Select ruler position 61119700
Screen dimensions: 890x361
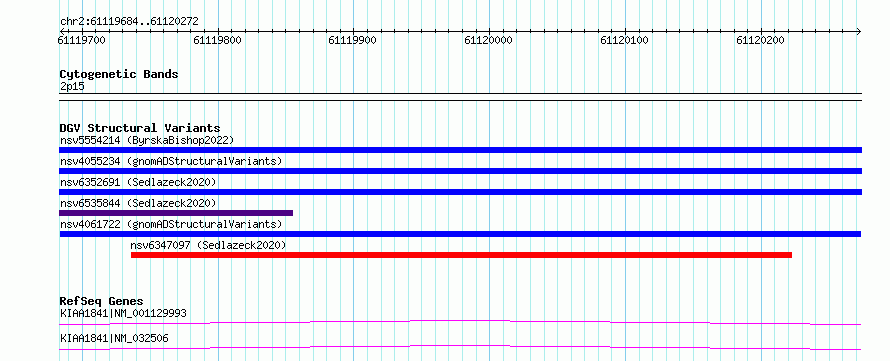(x=81, y=40)
